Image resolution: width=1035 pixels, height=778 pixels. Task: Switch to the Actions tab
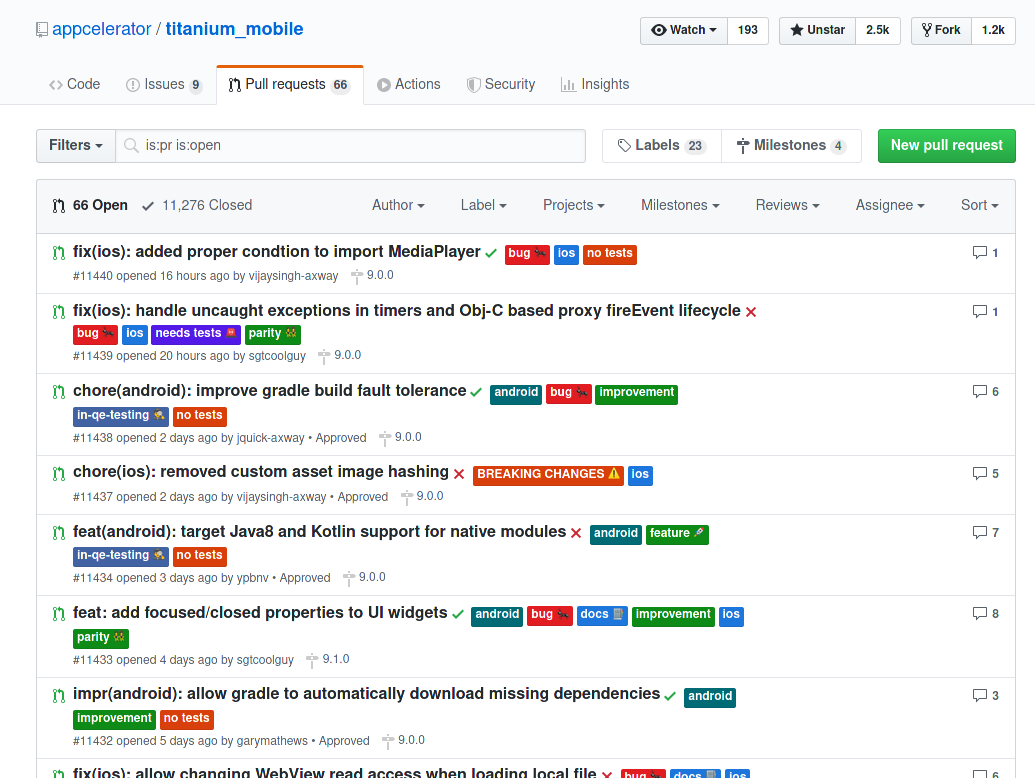(409, 84)
